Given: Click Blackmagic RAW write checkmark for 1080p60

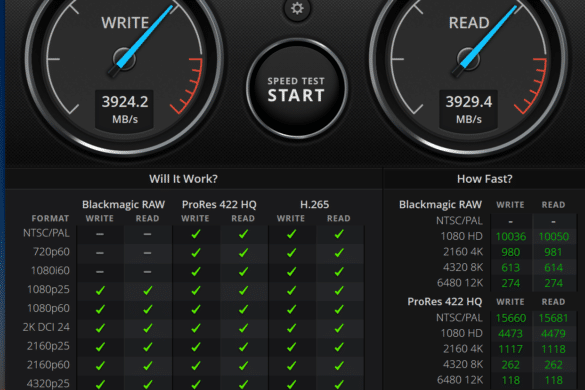Looking at the screenshot, I should pyautogui.click(x=100, y=309).
